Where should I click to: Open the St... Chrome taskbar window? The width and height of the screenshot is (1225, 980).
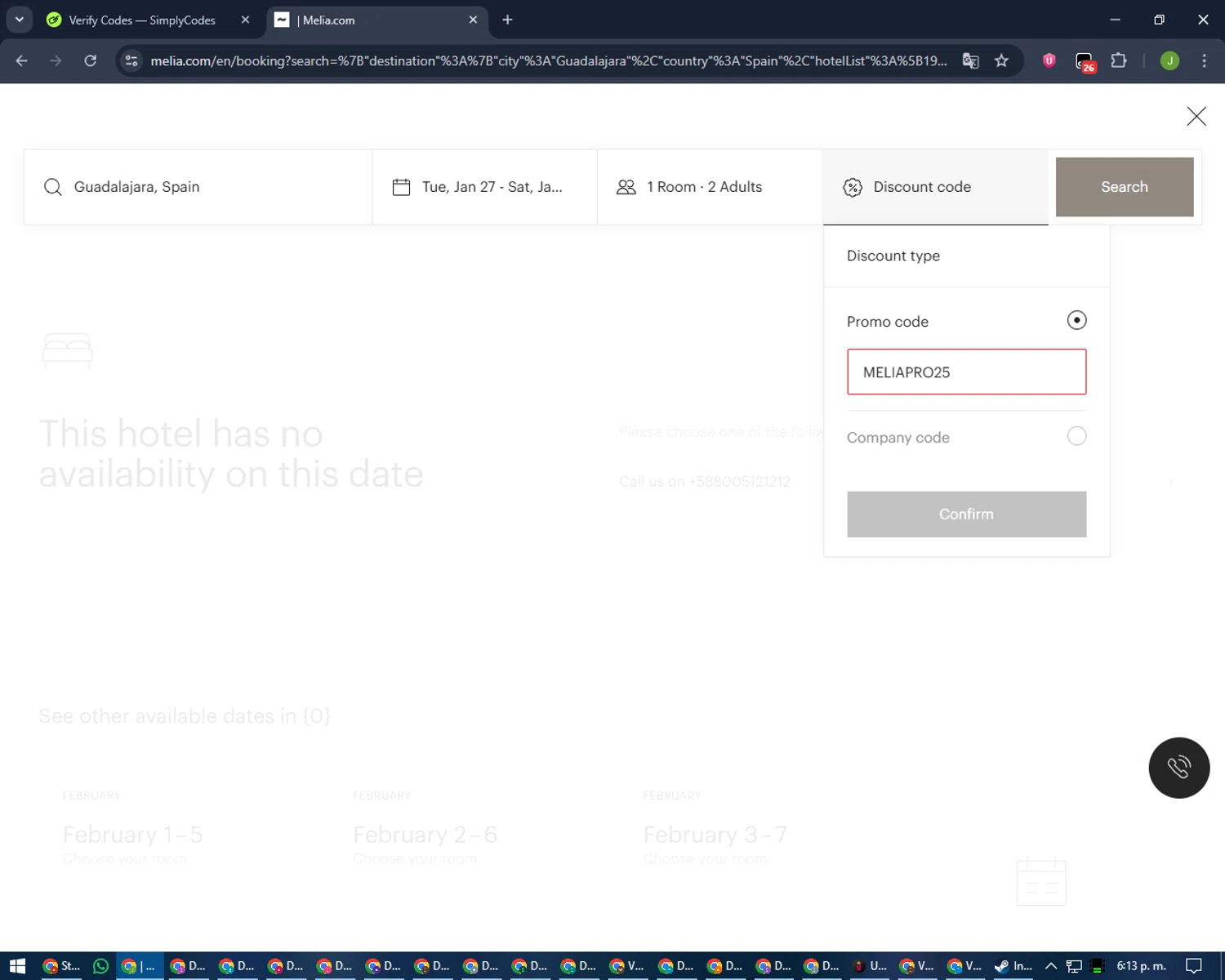click(61, 966)
